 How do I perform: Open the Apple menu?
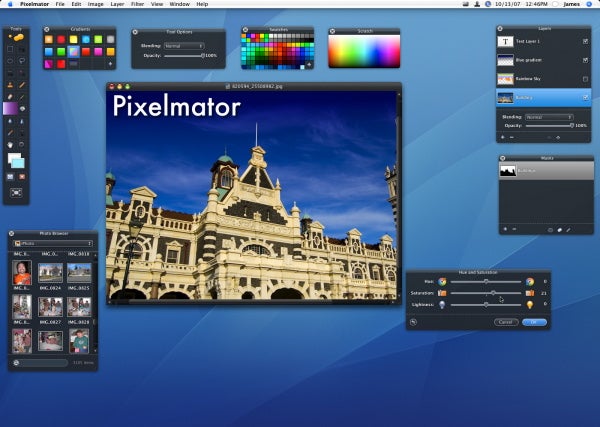(x=10, y=4)
